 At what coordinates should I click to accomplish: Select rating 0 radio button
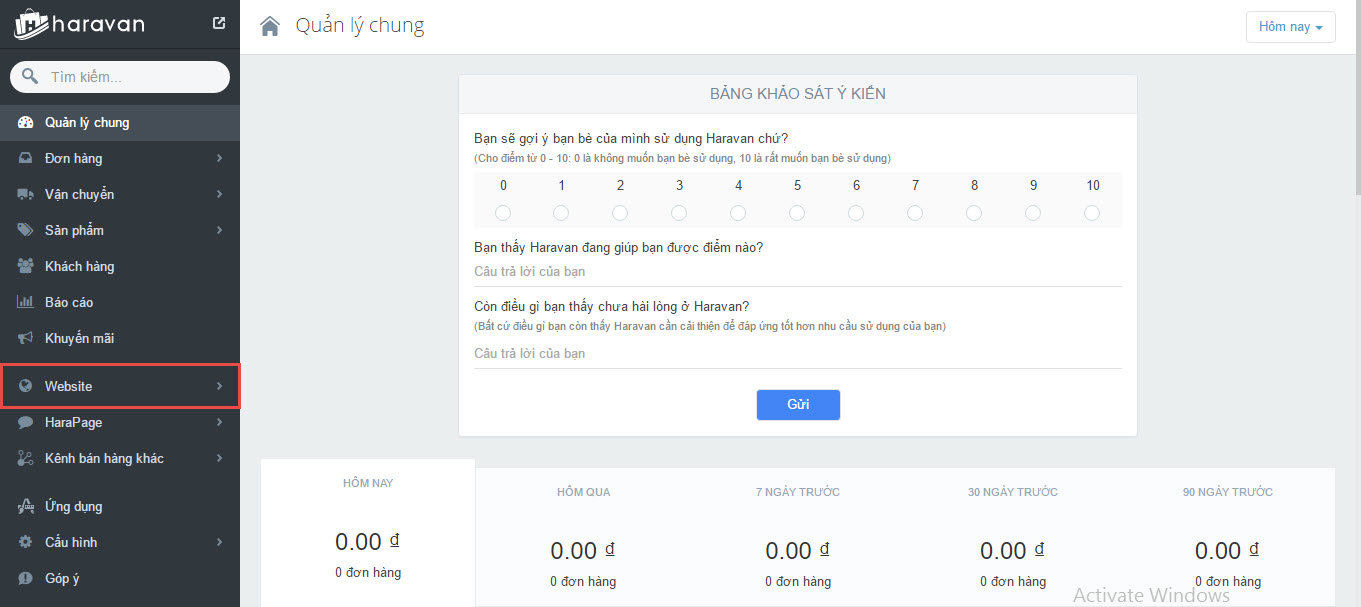503,213
